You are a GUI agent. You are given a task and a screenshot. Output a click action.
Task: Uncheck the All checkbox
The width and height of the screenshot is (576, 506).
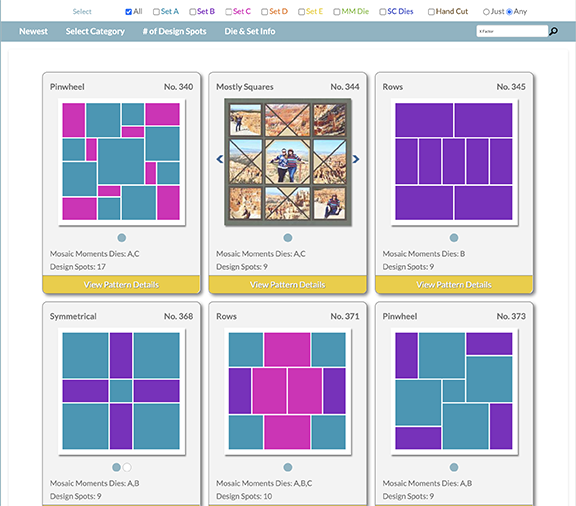point(128,12)
